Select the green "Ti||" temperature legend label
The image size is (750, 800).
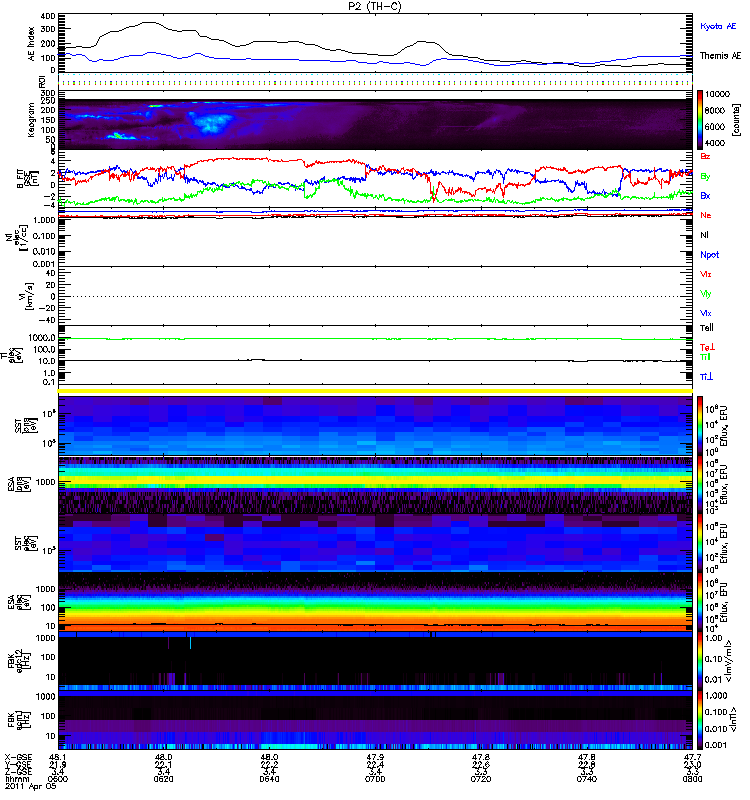(705, 357)
